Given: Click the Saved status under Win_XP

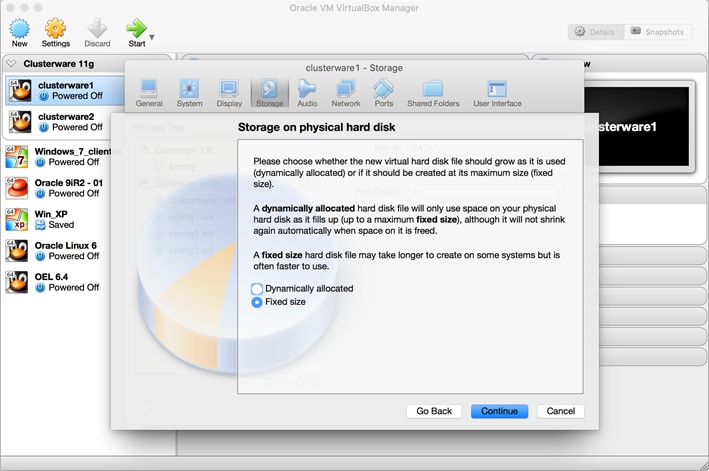Looking at the screenshot, I should click(61, 225).
